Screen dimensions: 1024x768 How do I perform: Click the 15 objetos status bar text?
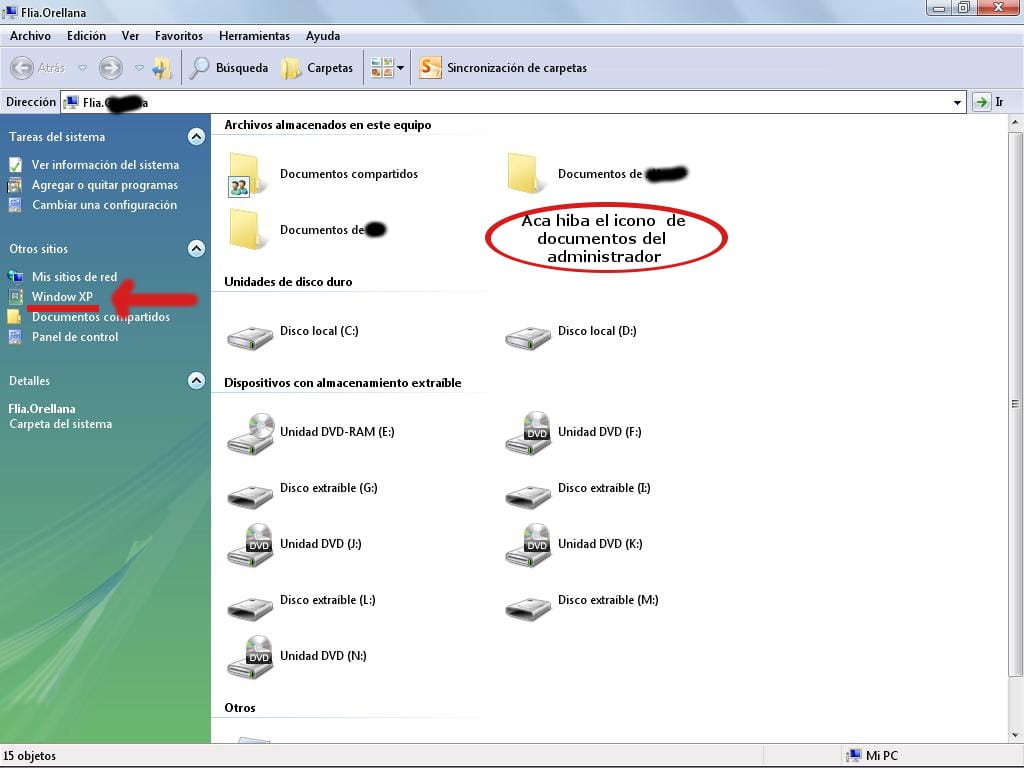(x=29, y=756)
